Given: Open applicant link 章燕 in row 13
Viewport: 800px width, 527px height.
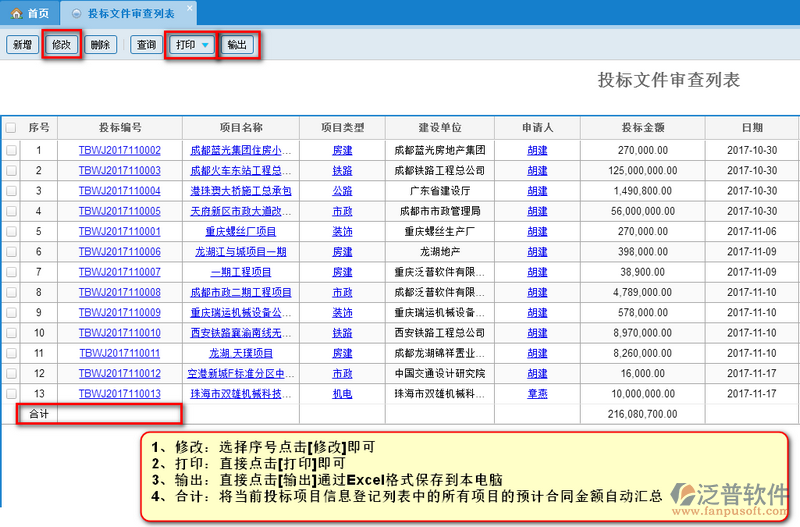Looking at the screenshot, I should pyautogui.click(x=537, y=394).
